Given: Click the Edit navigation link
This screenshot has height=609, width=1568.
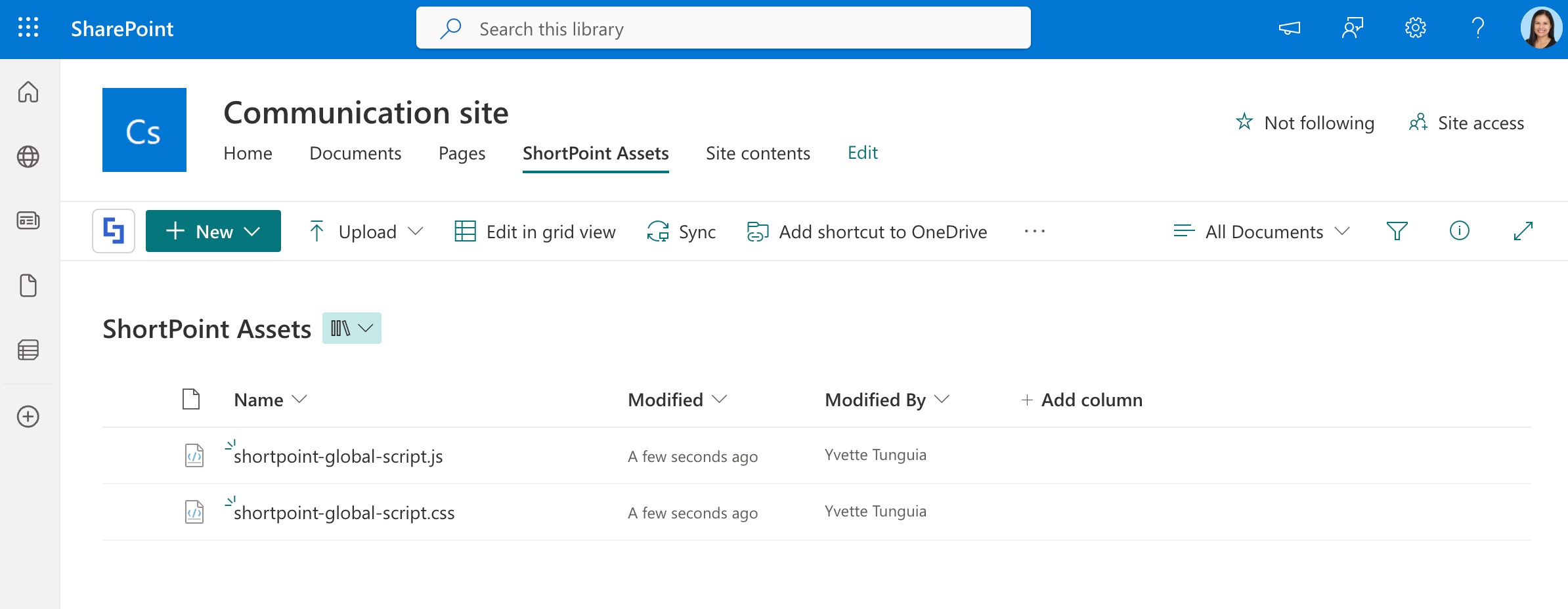Looking at the screenshot, I should 862,152.
